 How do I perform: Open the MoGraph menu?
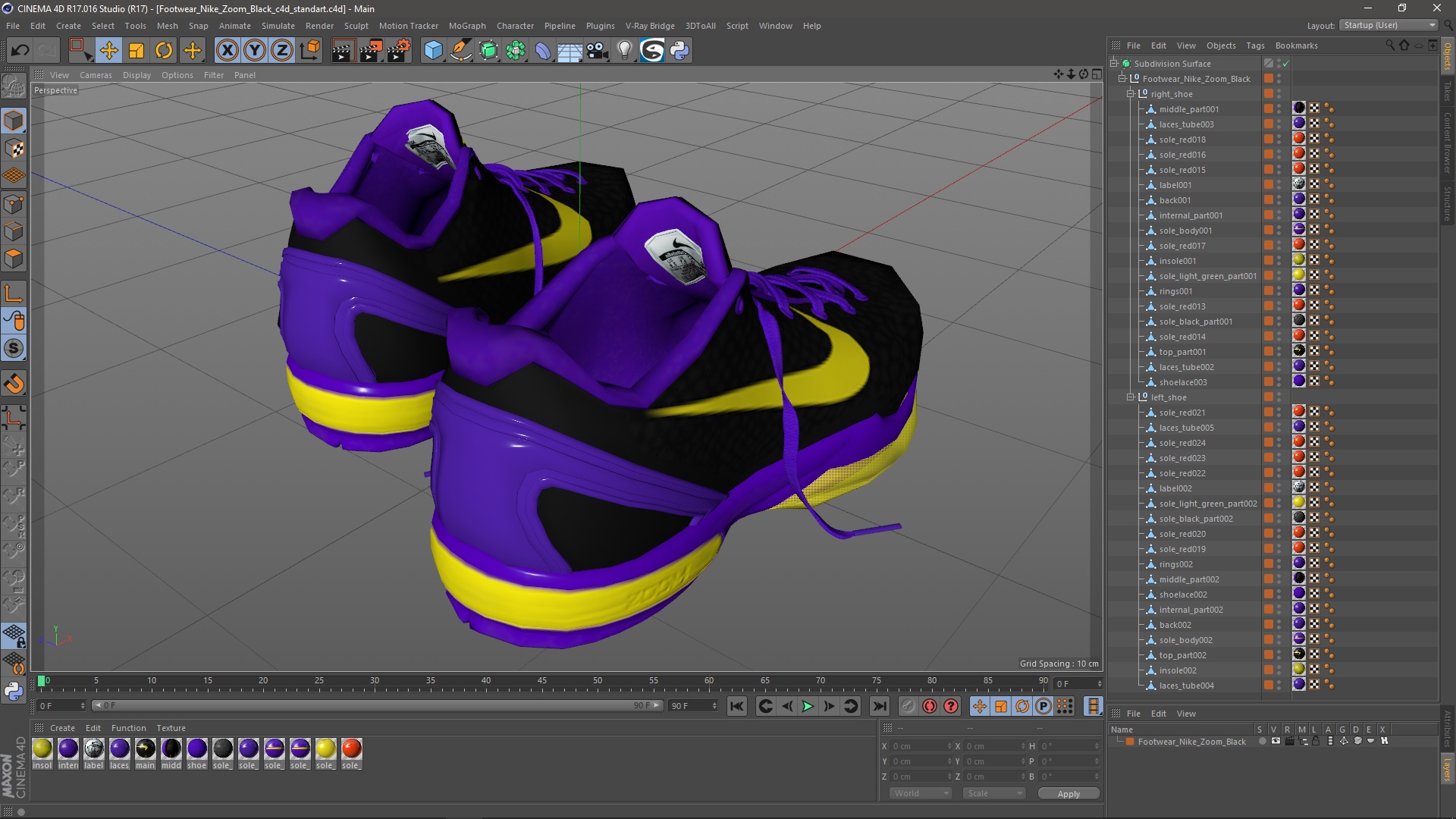466,26
